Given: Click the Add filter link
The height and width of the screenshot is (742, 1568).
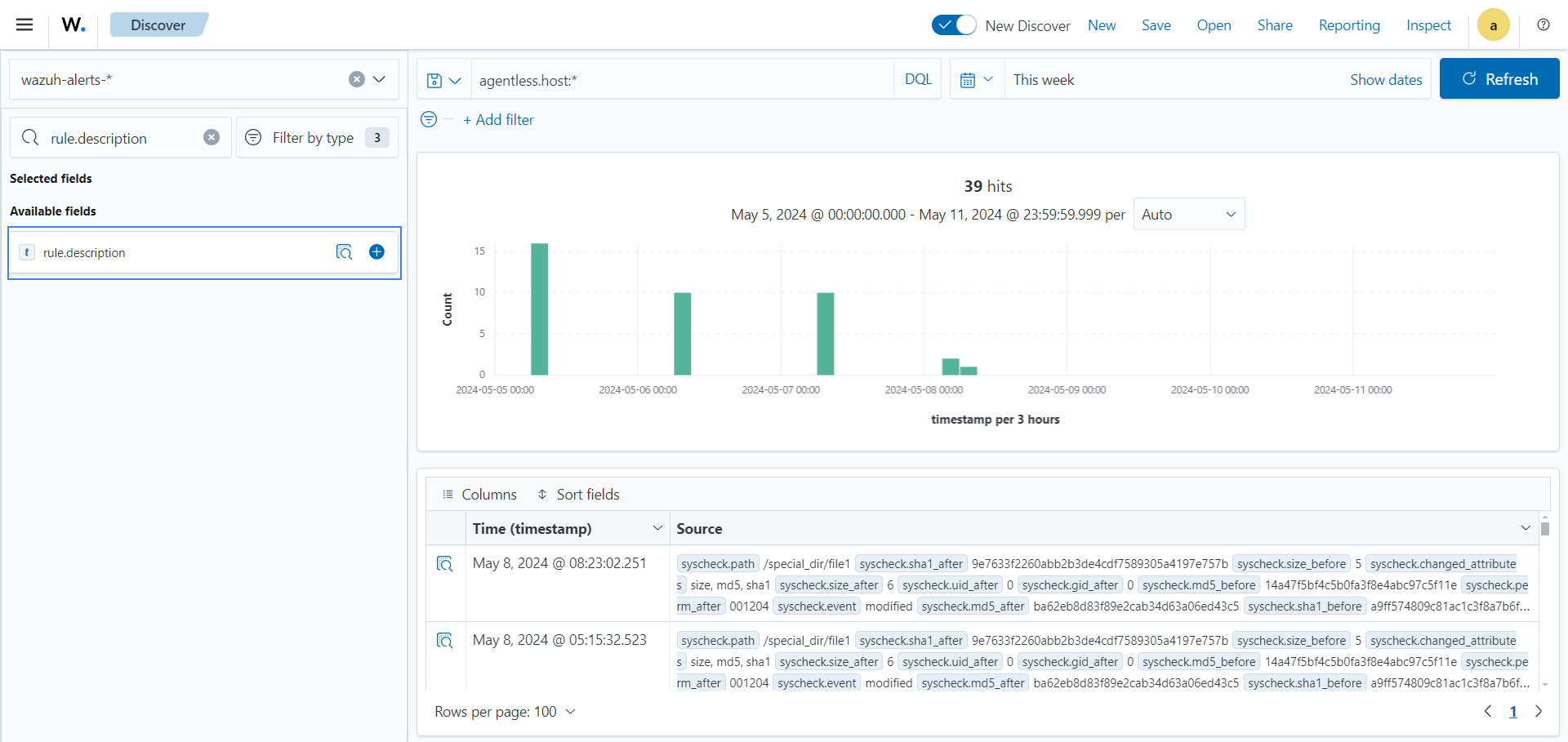Looking at the screenshot, I should [x=498, y=120].
